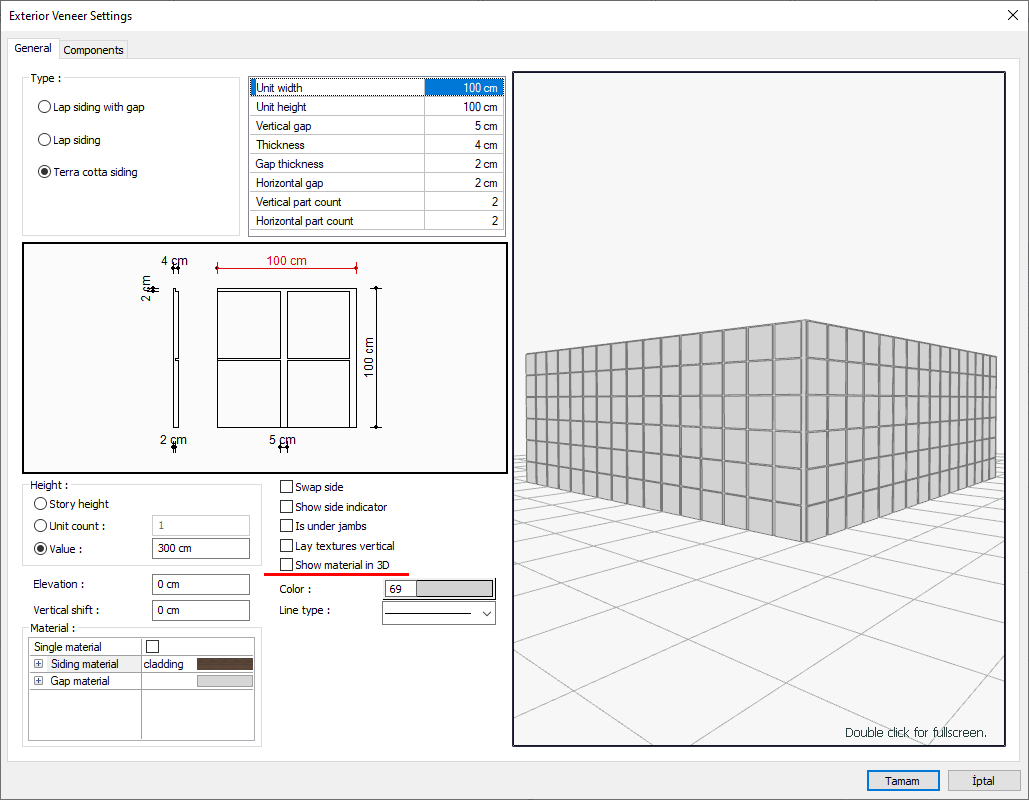1029x800 pixels.
Task: Click the Tamam button to confirm
Action: tap(903, 781)
